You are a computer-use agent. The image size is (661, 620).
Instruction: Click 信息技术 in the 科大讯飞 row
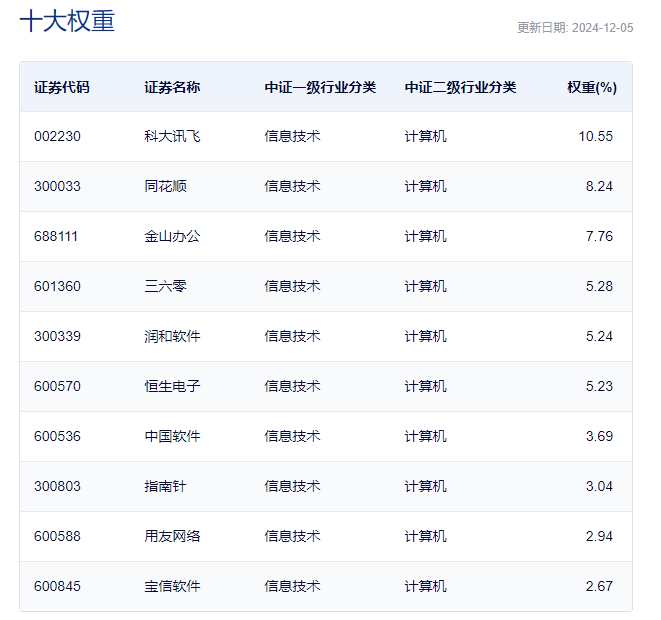293,137
